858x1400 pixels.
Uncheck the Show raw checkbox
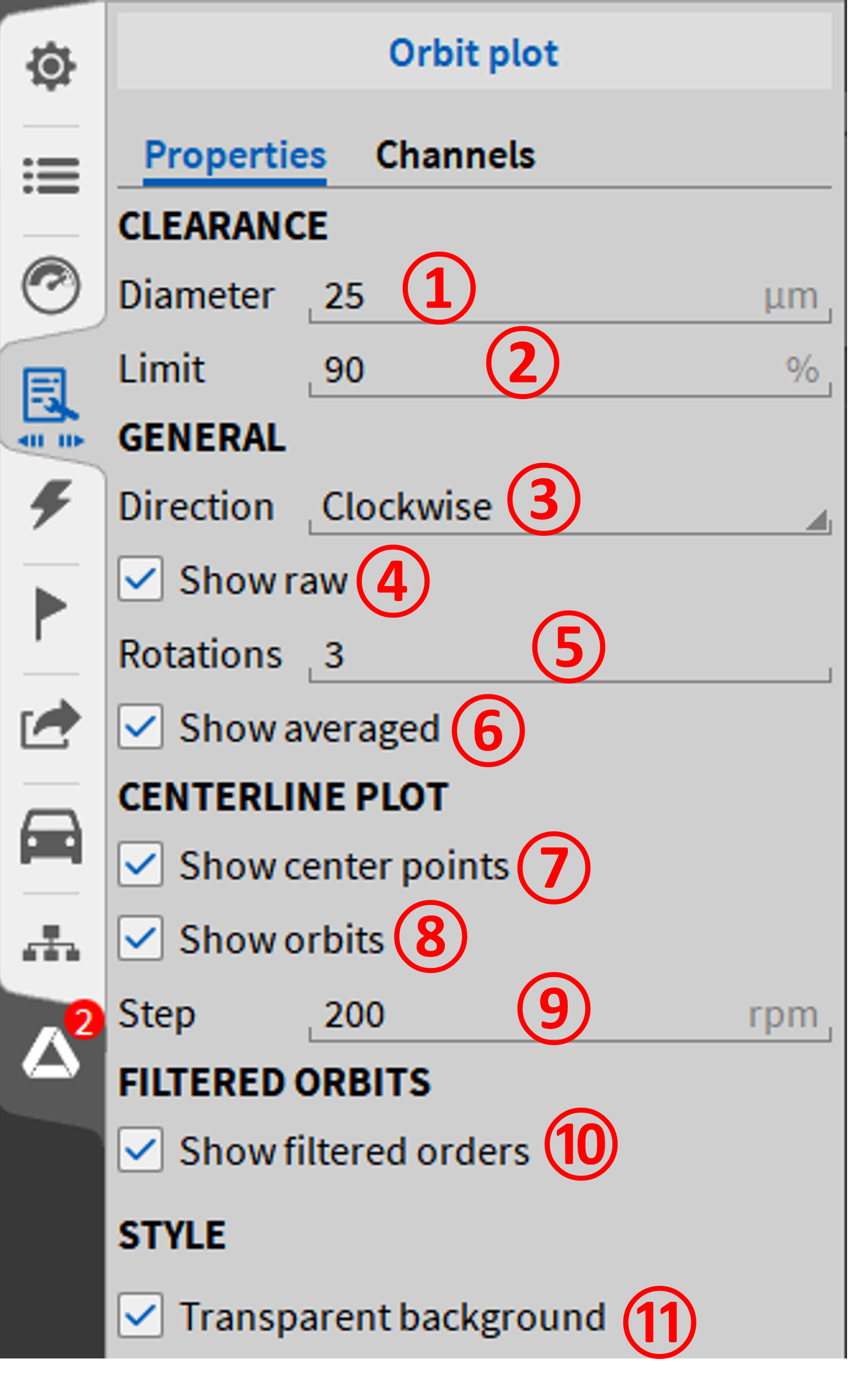pos(140,579)
